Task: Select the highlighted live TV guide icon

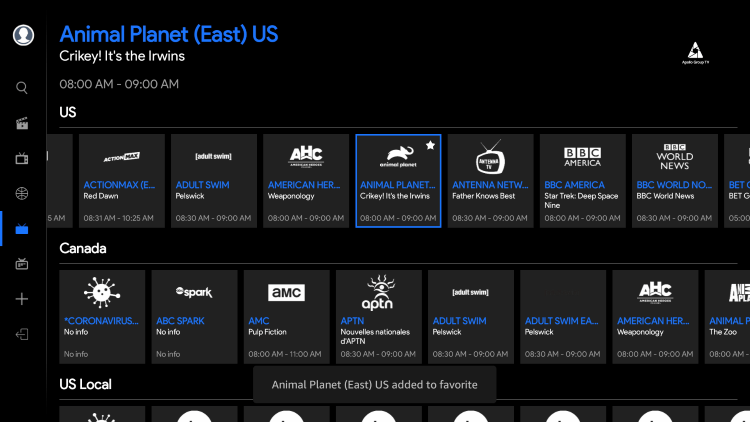Action: click(22, 229)
